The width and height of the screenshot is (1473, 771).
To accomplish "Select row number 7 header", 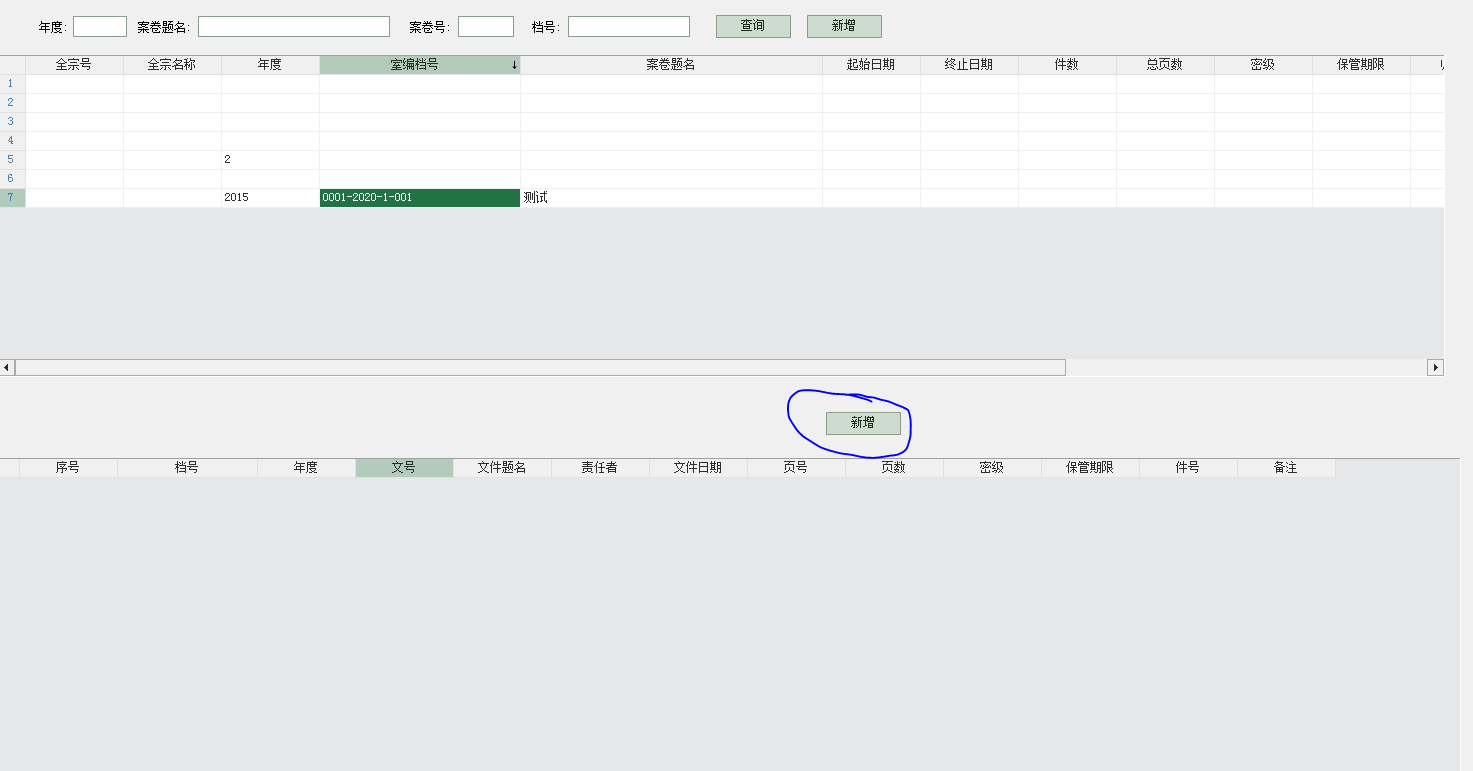I will 12,198.
